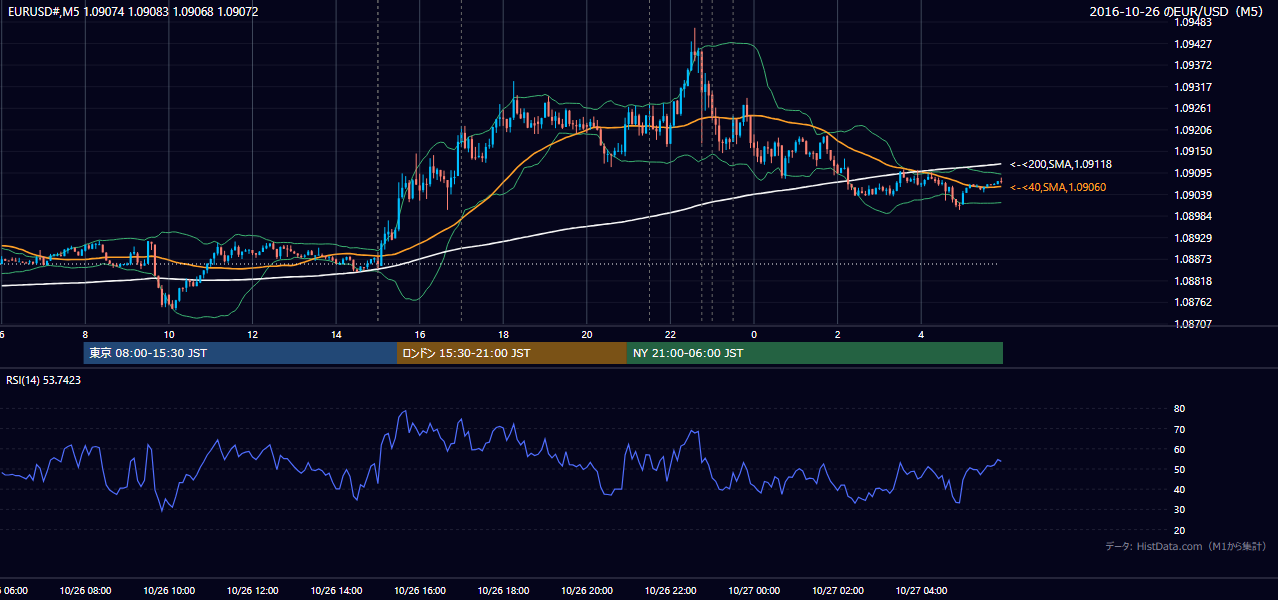Click the RSI level 60 label

click(1180, 449)
